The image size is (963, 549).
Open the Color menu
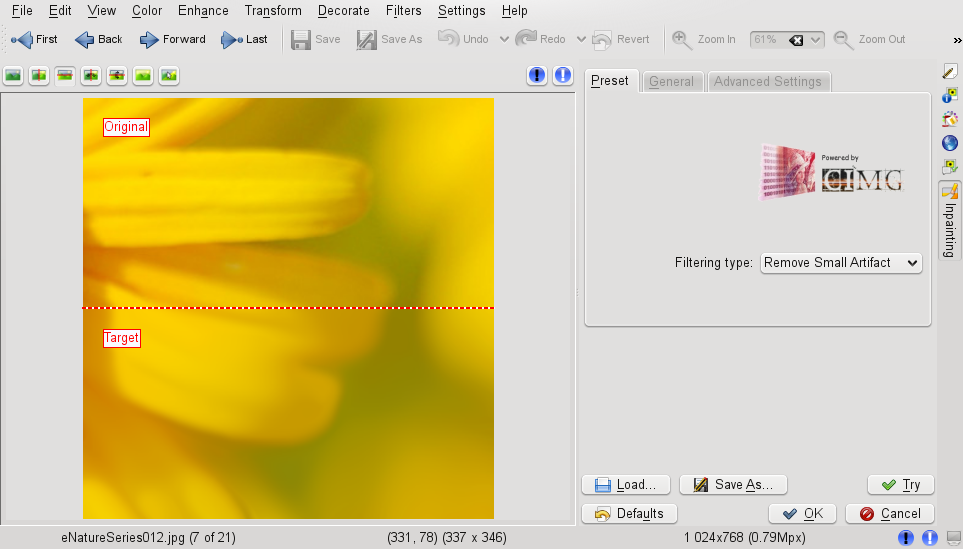coord(147,10)
